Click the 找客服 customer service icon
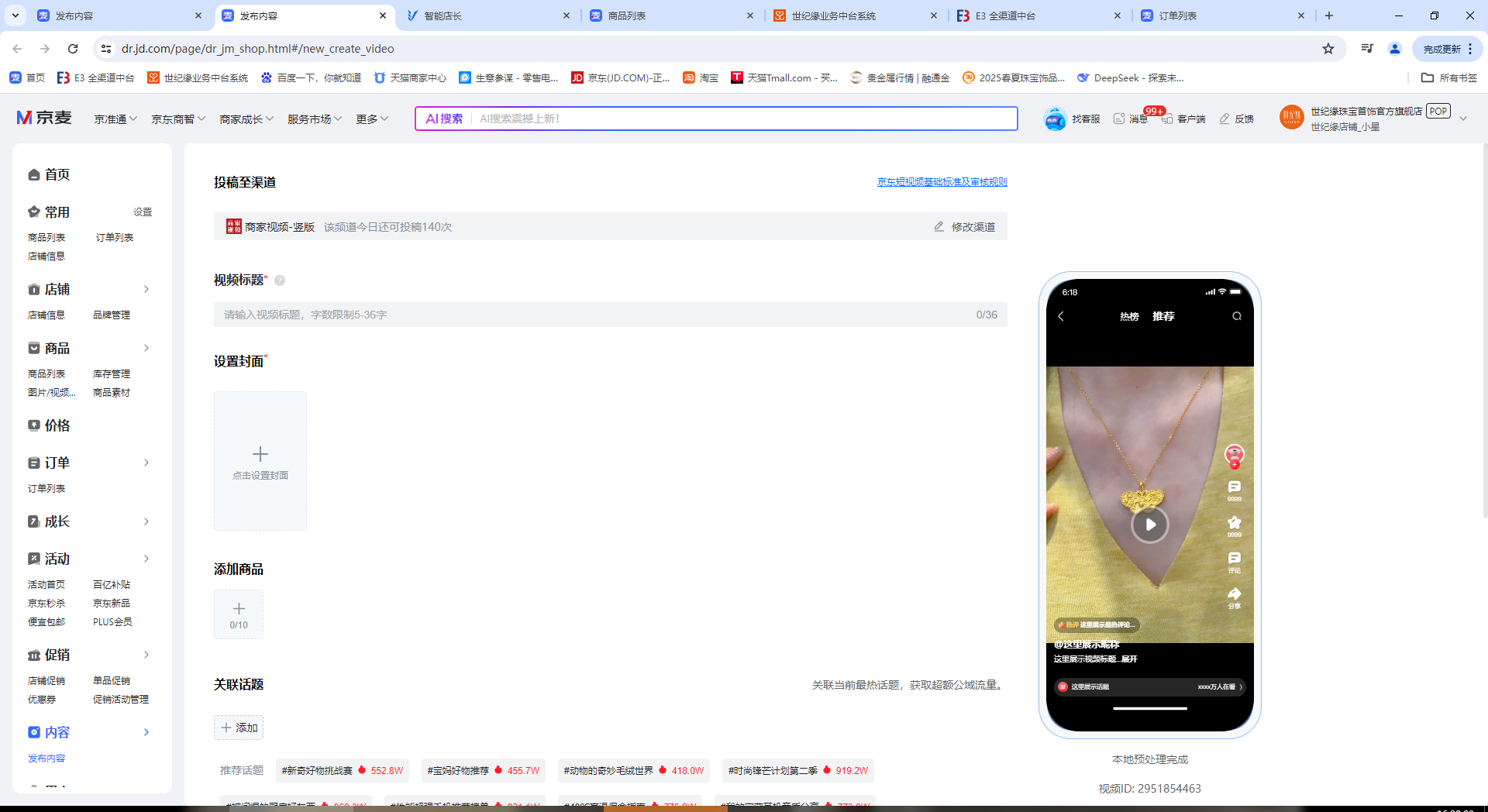Image resolution: width=1488 pixels, height=812 pixels. tap(1056, 119)
